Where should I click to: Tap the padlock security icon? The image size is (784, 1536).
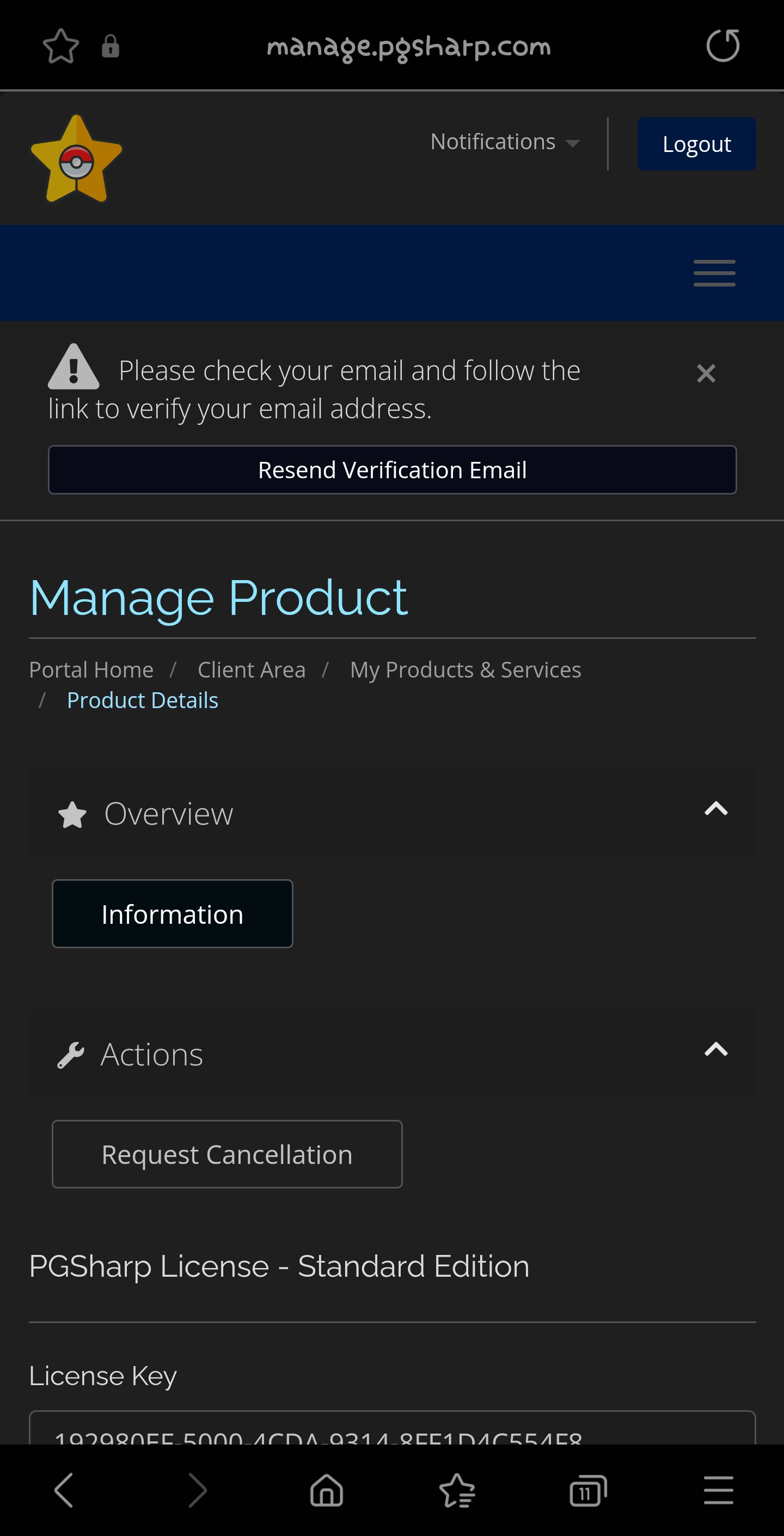pos(111,46)
